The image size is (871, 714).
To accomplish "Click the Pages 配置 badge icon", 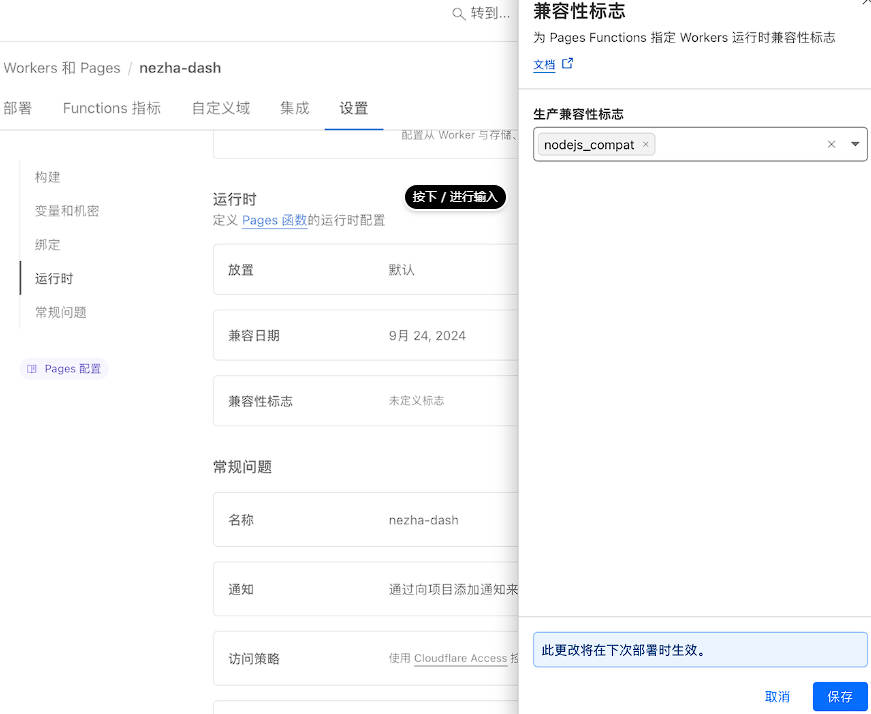I will pyautogui.click(x=32, y=369).
